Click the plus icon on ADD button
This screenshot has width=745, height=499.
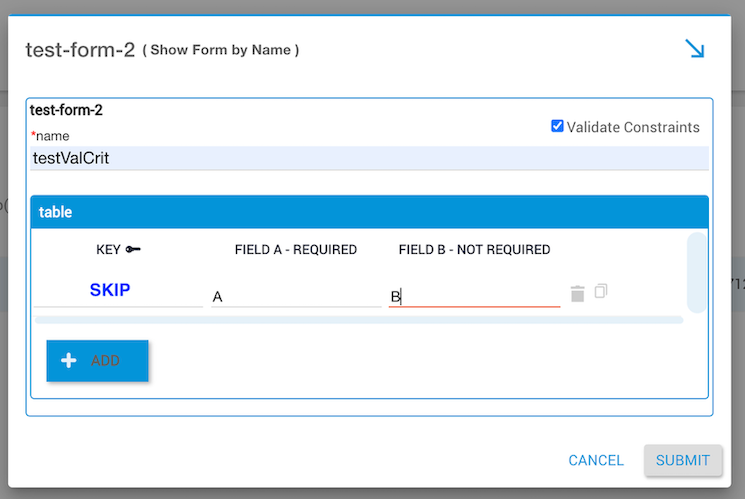69,361
